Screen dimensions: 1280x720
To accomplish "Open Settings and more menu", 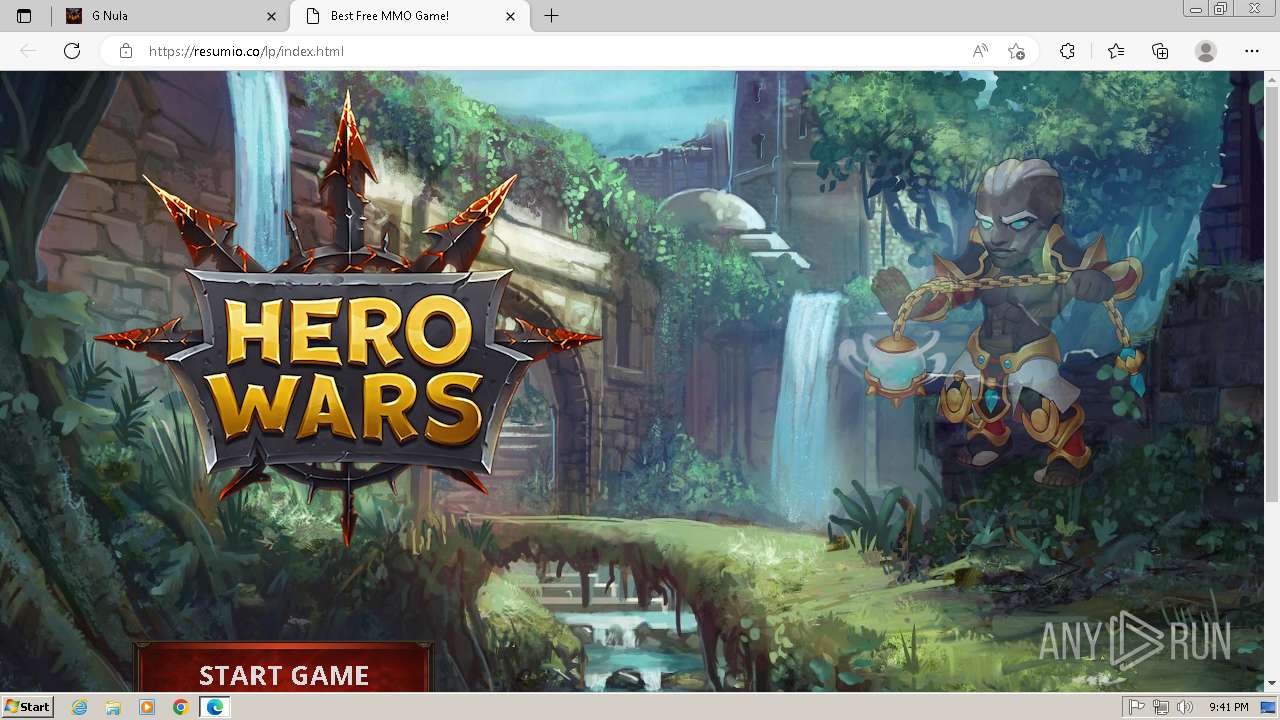I will pyautogui.click(x=1252, y=51).
